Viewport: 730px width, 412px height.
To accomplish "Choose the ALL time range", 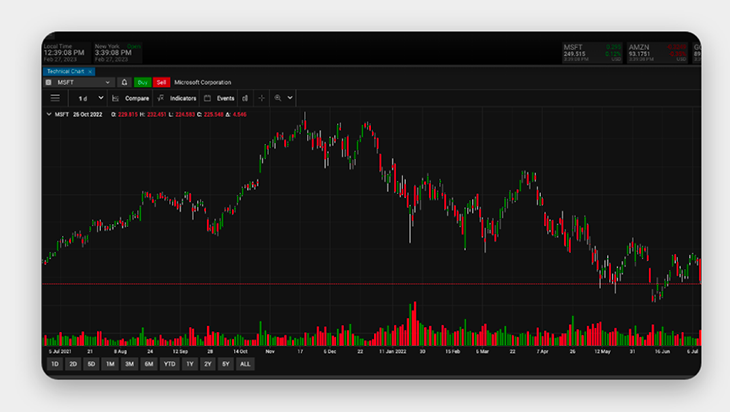I will pos(245,364).
